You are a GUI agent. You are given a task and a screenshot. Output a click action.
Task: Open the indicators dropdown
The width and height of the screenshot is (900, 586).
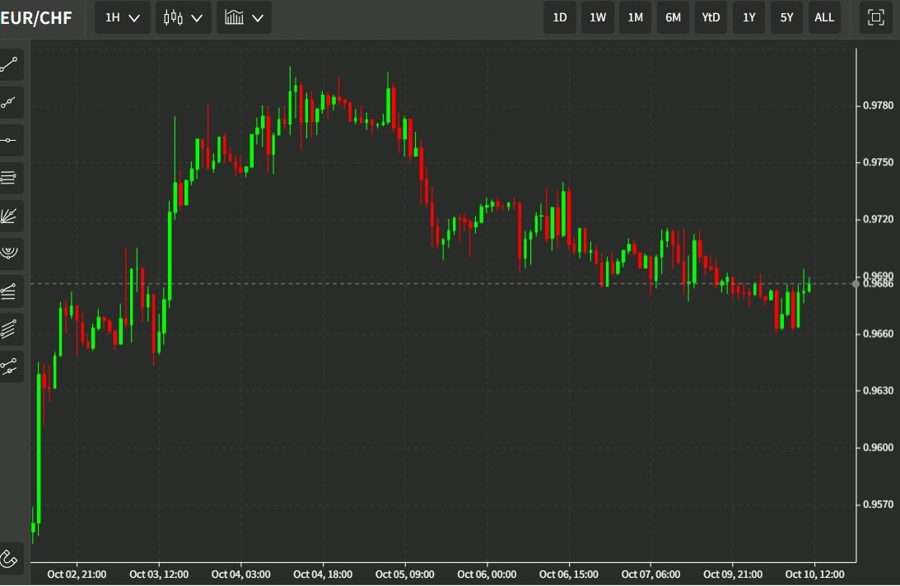click(x=244, y=18)
